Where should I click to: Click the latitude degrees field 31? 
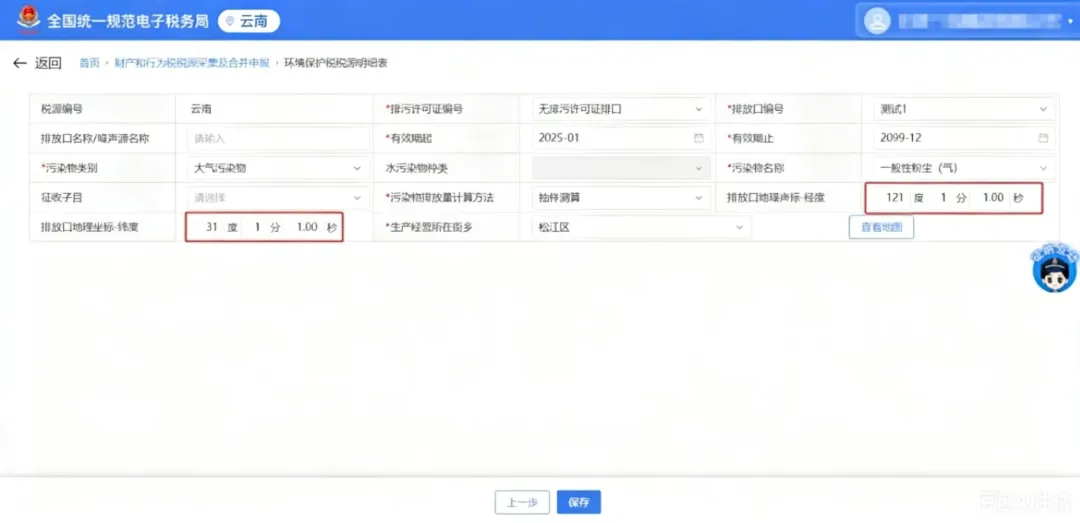[210, 227]
